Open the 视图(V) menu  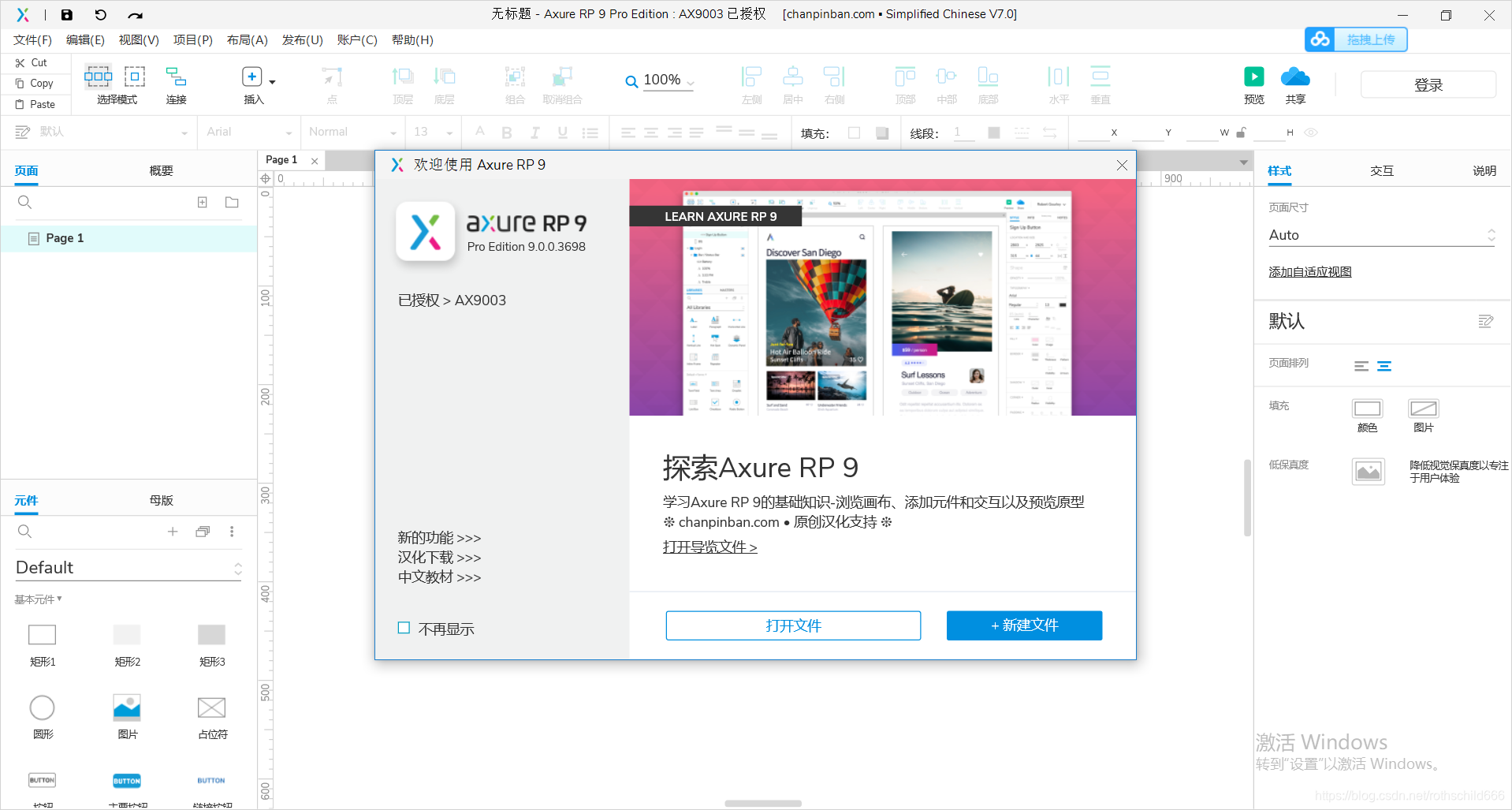139,40
